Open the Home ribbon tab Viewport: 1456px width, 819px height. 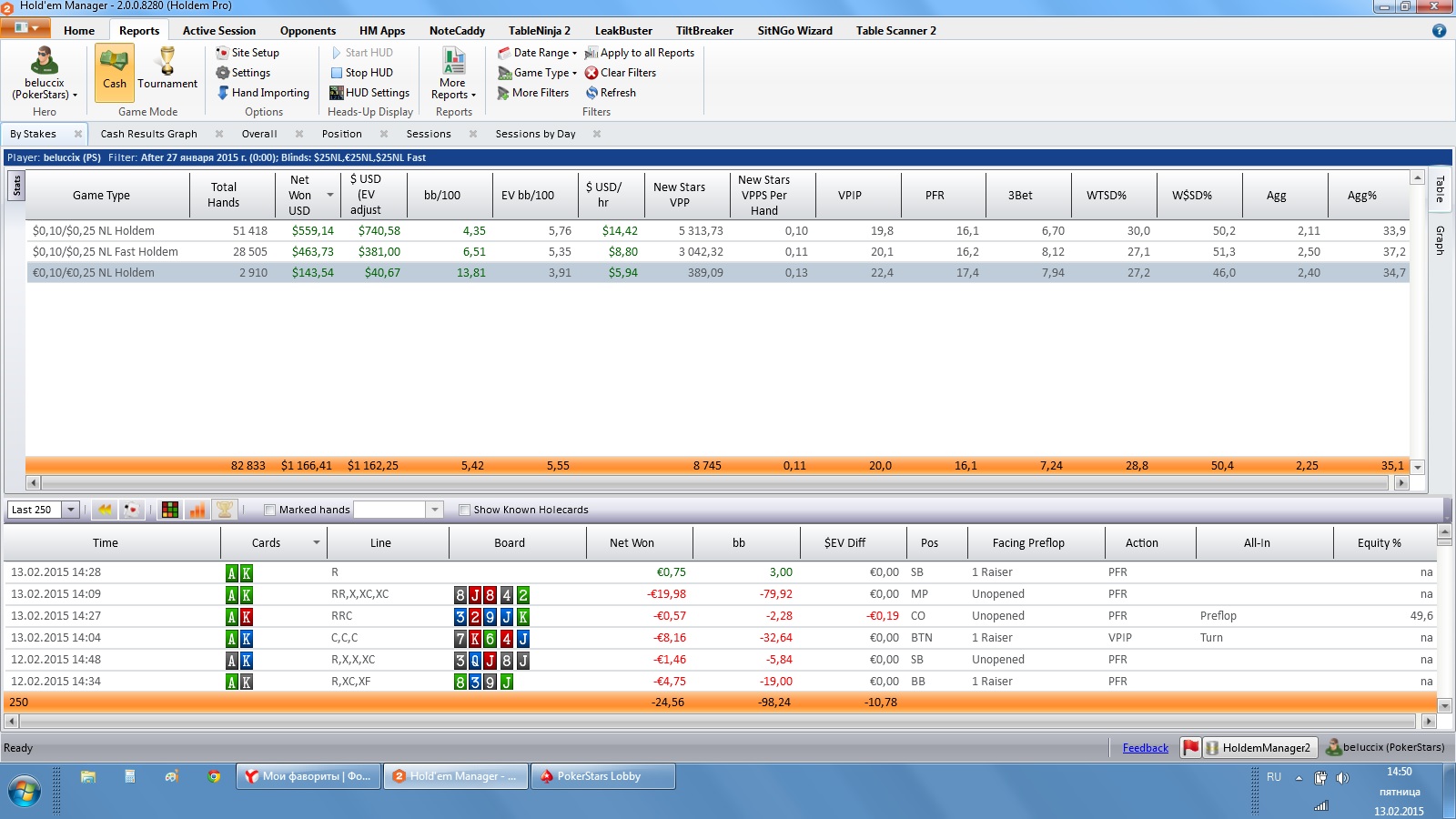pyautogui.click(x=79, y=31)
